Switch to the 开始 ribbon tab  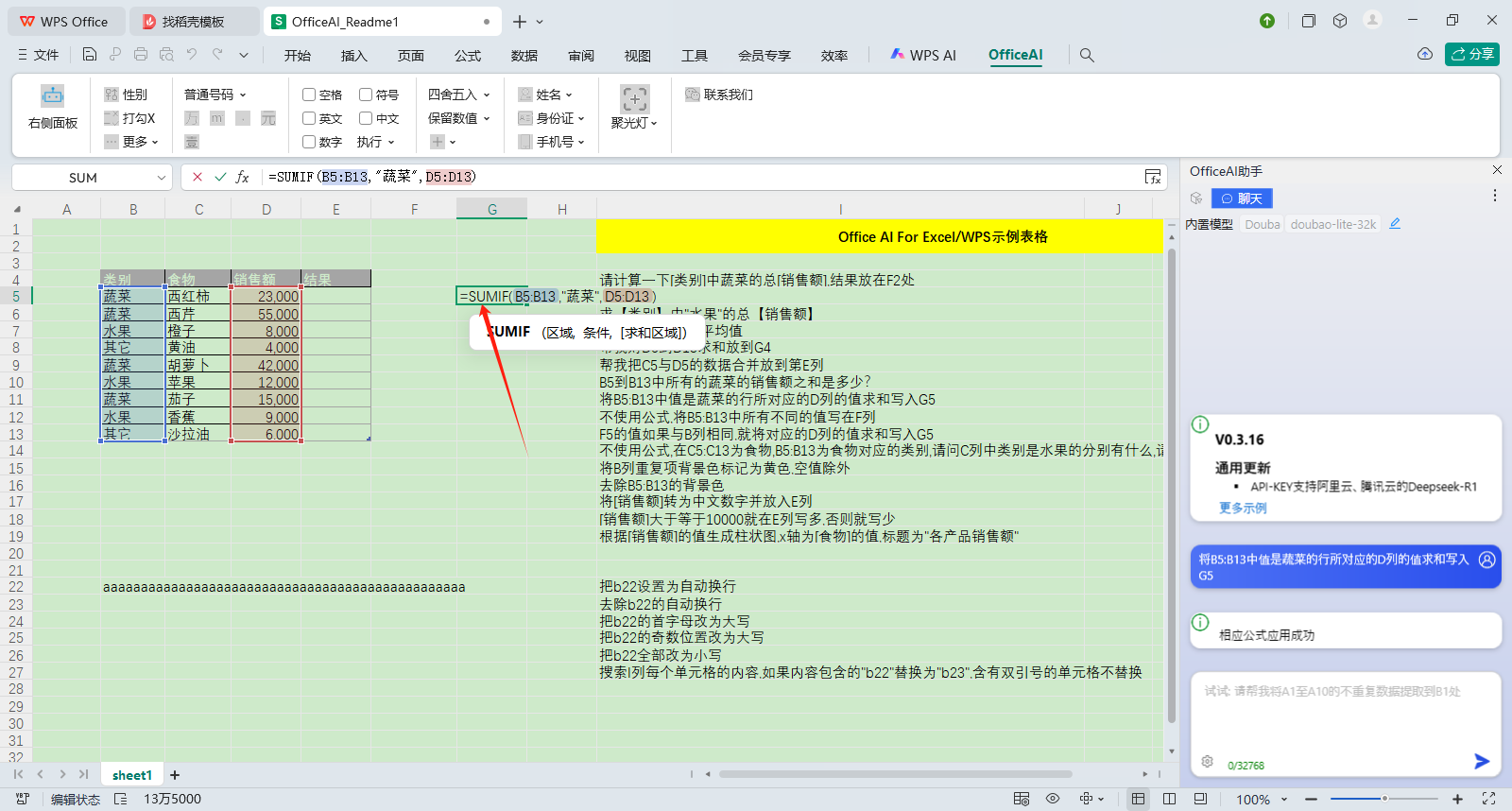(298, 56)
